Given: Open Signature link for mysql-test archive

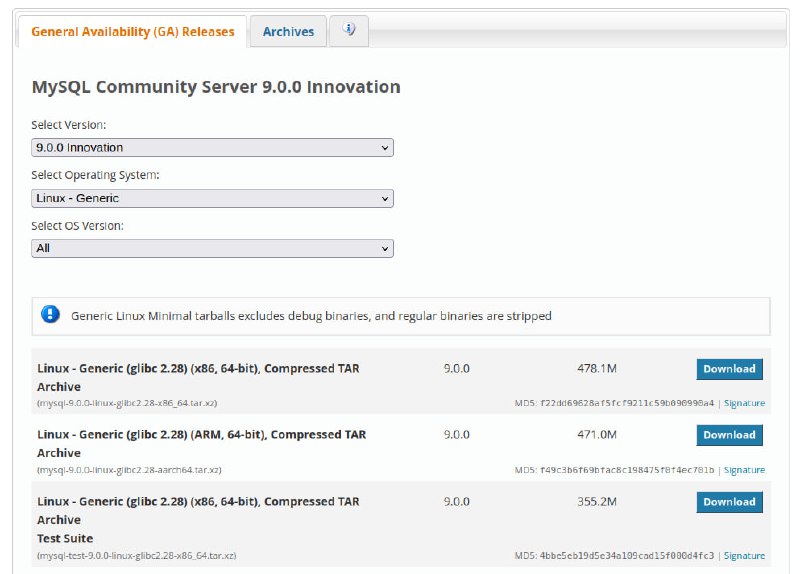Looking at the screenshot, I should pos(744,556).
